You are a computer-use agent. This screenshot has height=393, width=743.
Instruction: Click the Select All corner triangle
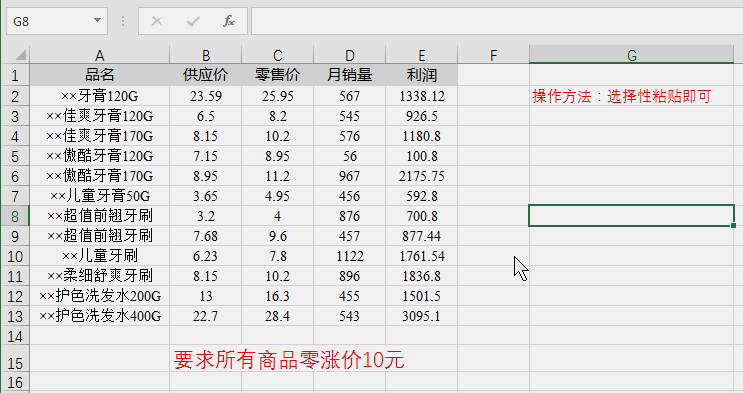coord(20,55)
